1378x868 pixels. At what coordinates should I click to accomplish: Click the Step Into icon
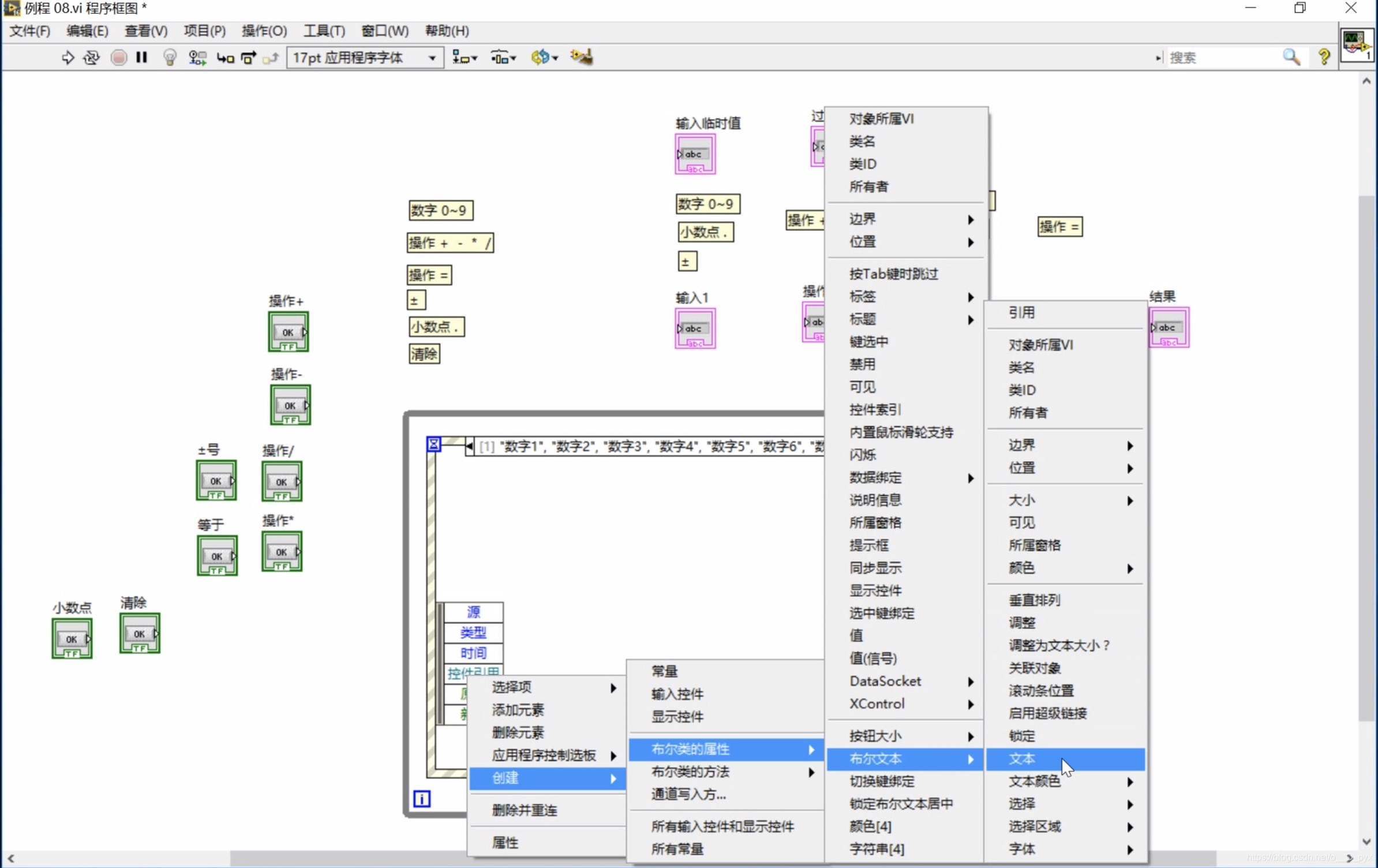point(225,58)
